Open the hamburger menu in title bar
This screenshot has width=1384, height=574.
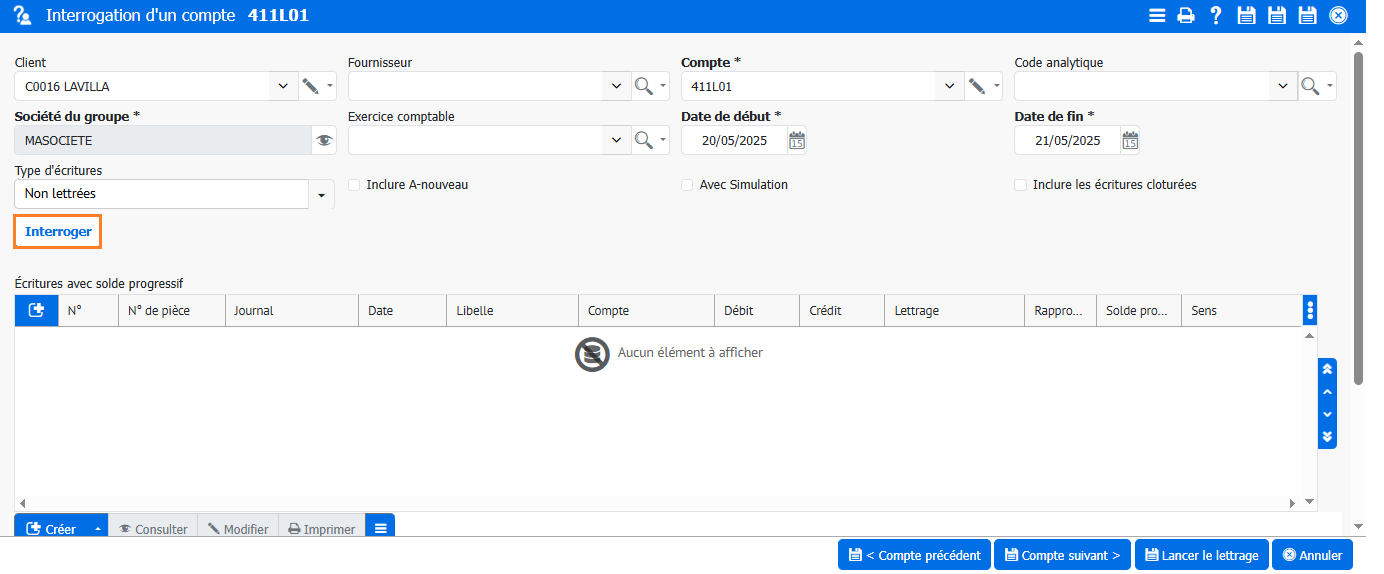click(1157, 15)
